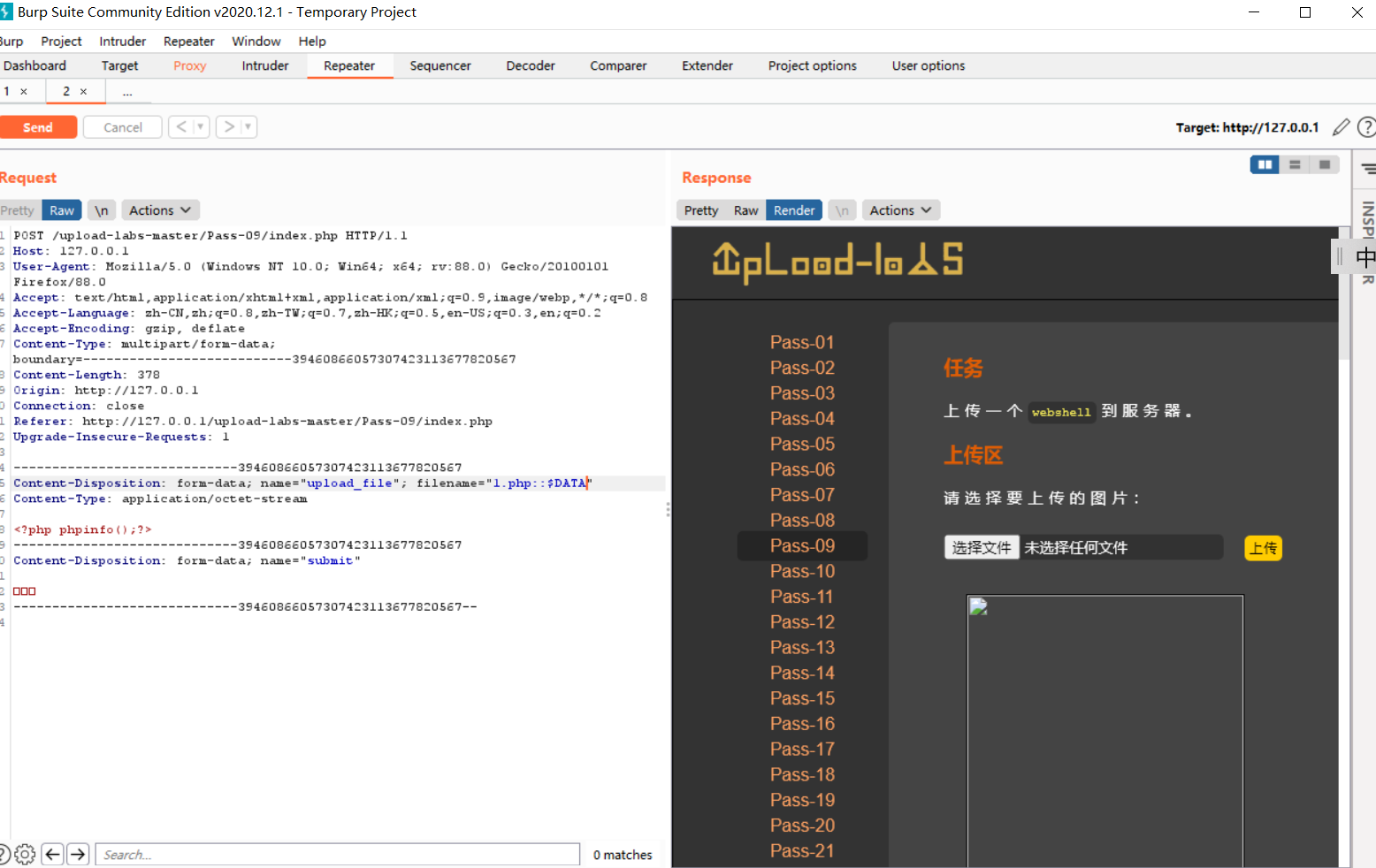
Task: Switch to combined tab layout view
Action: tap(1325, 164)
